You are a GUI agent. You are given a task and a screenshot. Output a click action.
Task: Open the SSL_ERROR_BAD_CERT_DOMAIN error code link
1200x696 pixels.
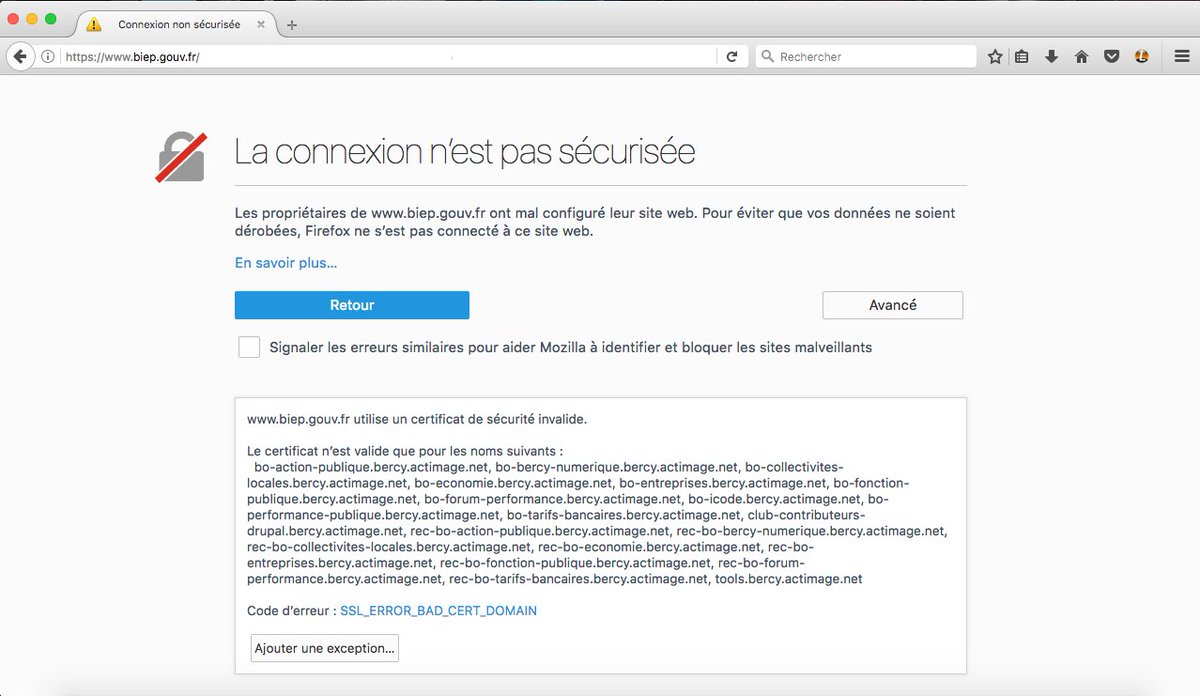point(439,610)
